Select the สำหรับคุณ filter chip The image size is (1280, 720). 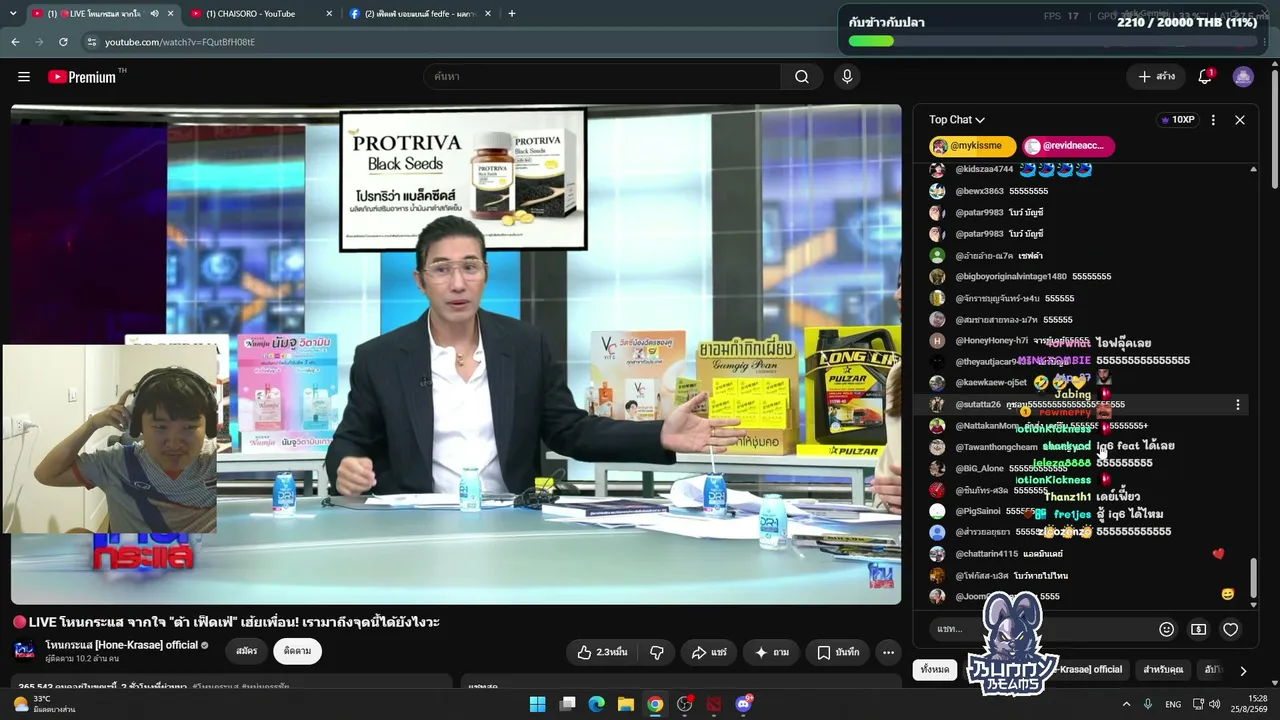(1163, 670)
